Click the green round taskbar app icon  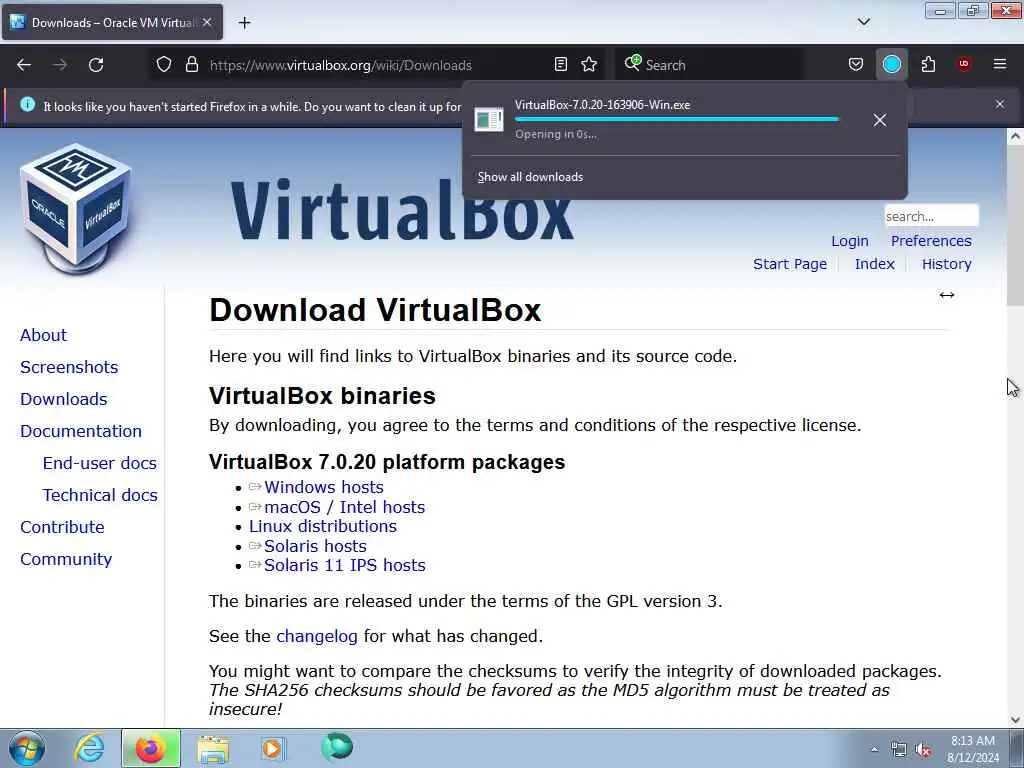[x=337, y=747]
